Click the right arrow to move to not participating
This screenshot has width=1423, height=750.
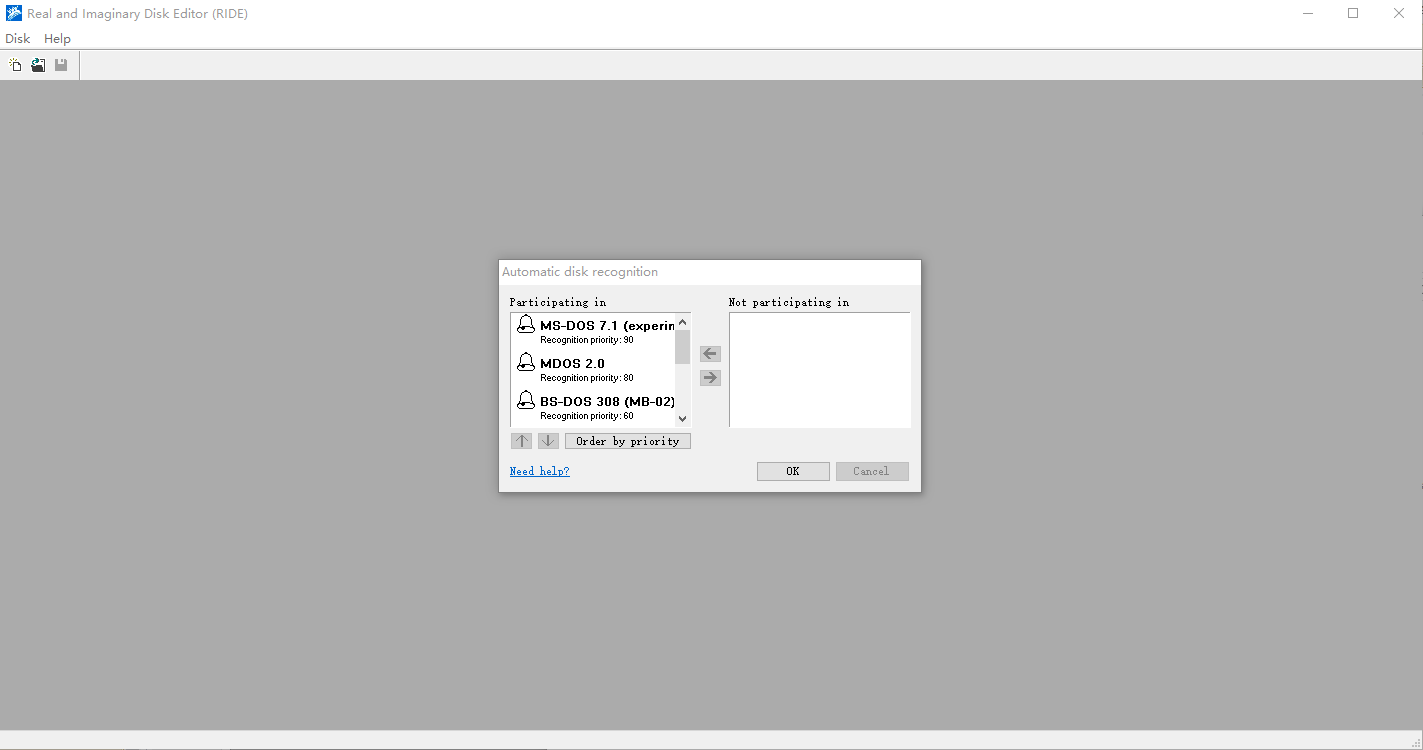(x=710, y=378)
